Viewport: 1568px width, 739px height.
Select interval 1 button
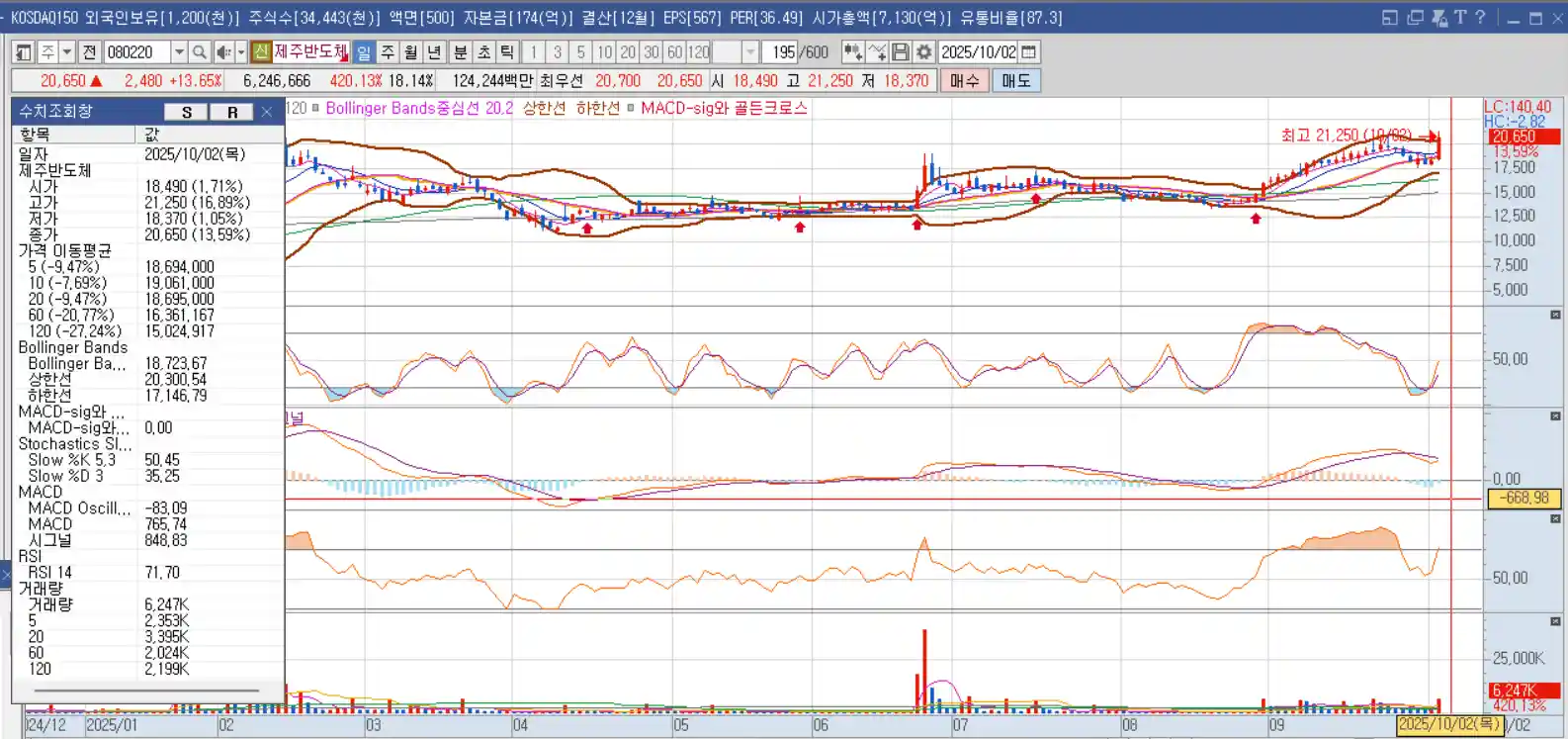[x=533, y=51]
